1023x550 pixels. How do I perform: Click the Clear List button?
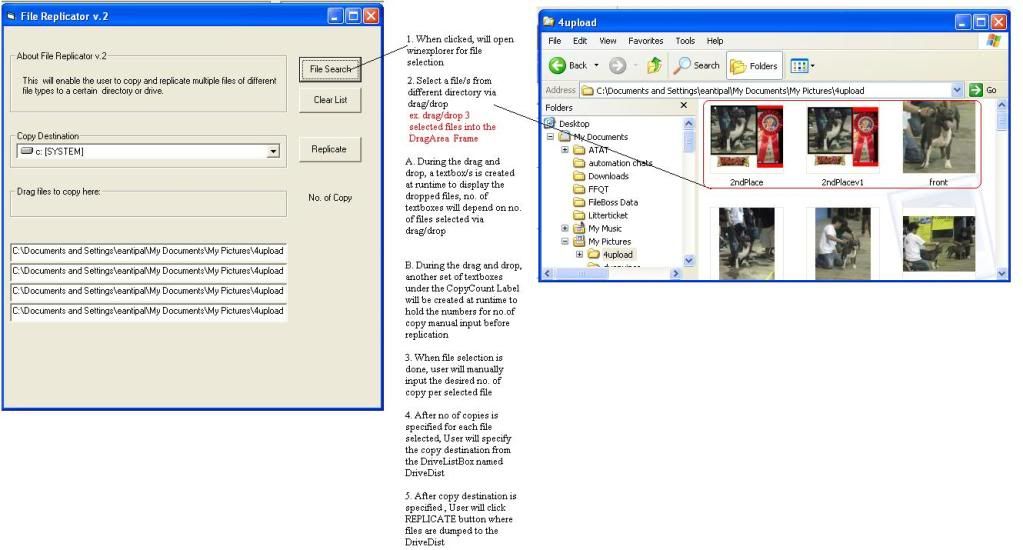(329, 100)
